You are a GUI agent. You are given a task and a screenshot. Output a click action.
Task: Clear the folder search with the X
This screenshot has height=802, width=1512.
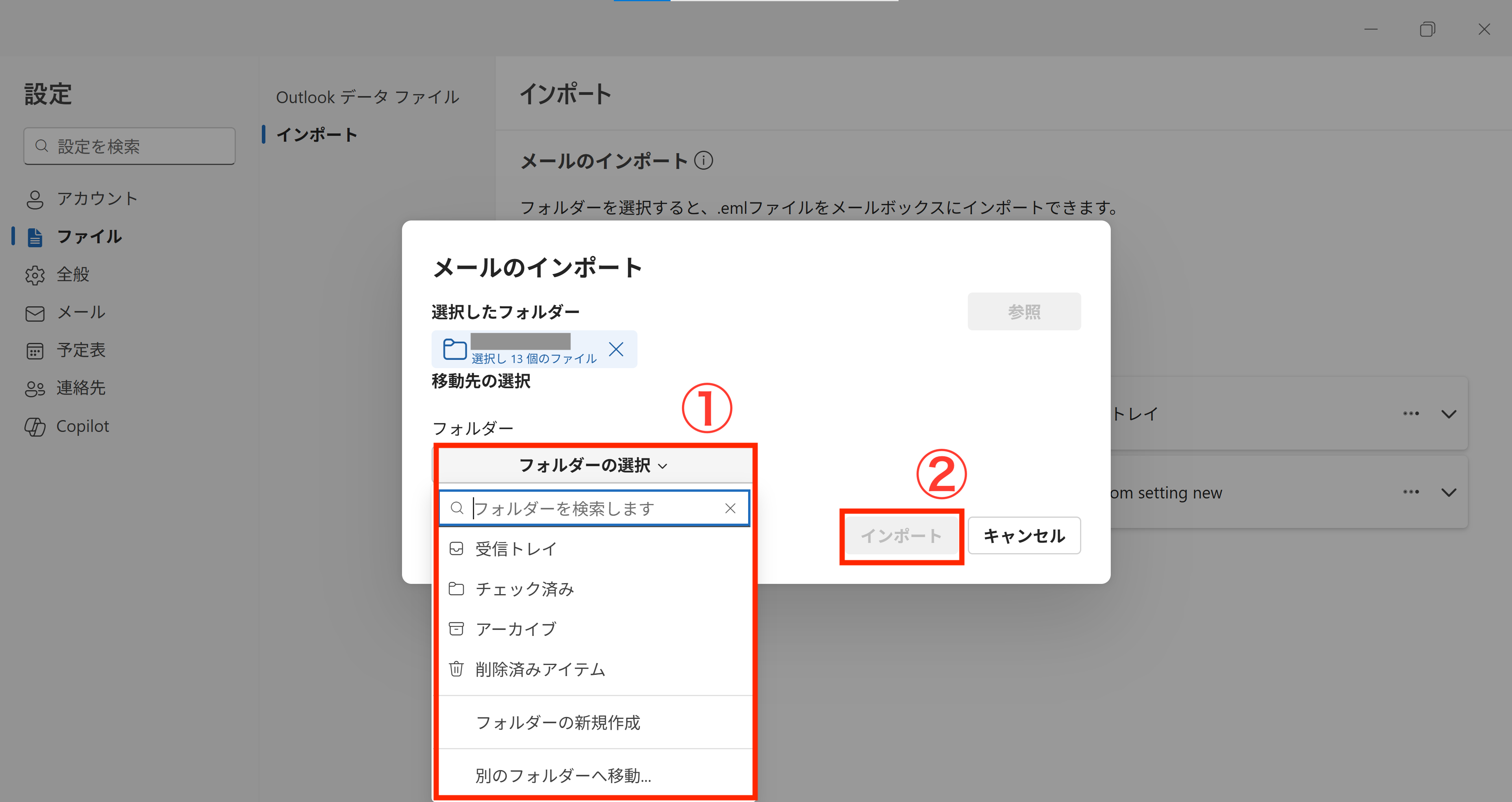(x=730, y=508)
